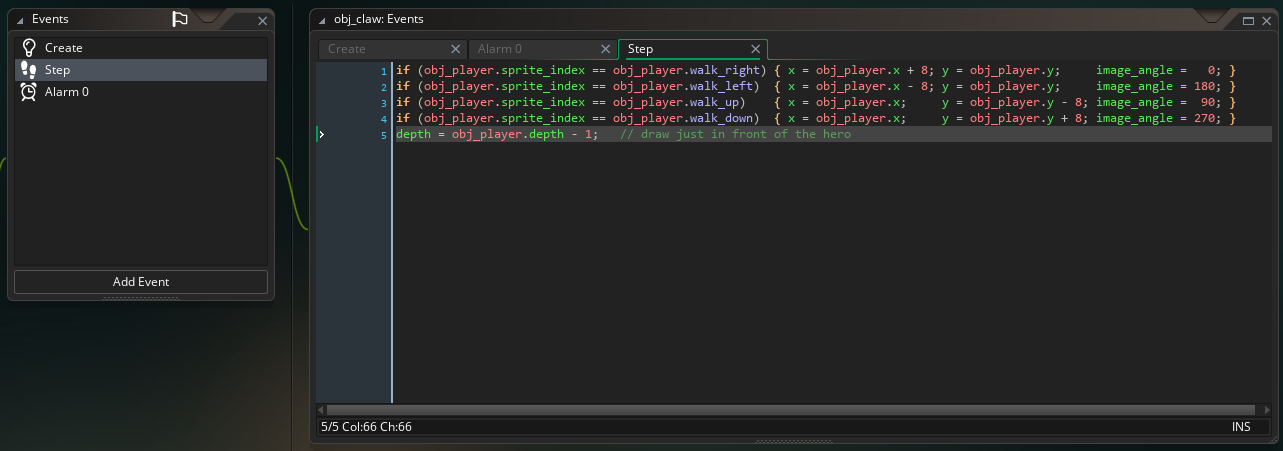Click the Add Event button
This screenshot has height=451, width=1283.
[x=141, y=282]
